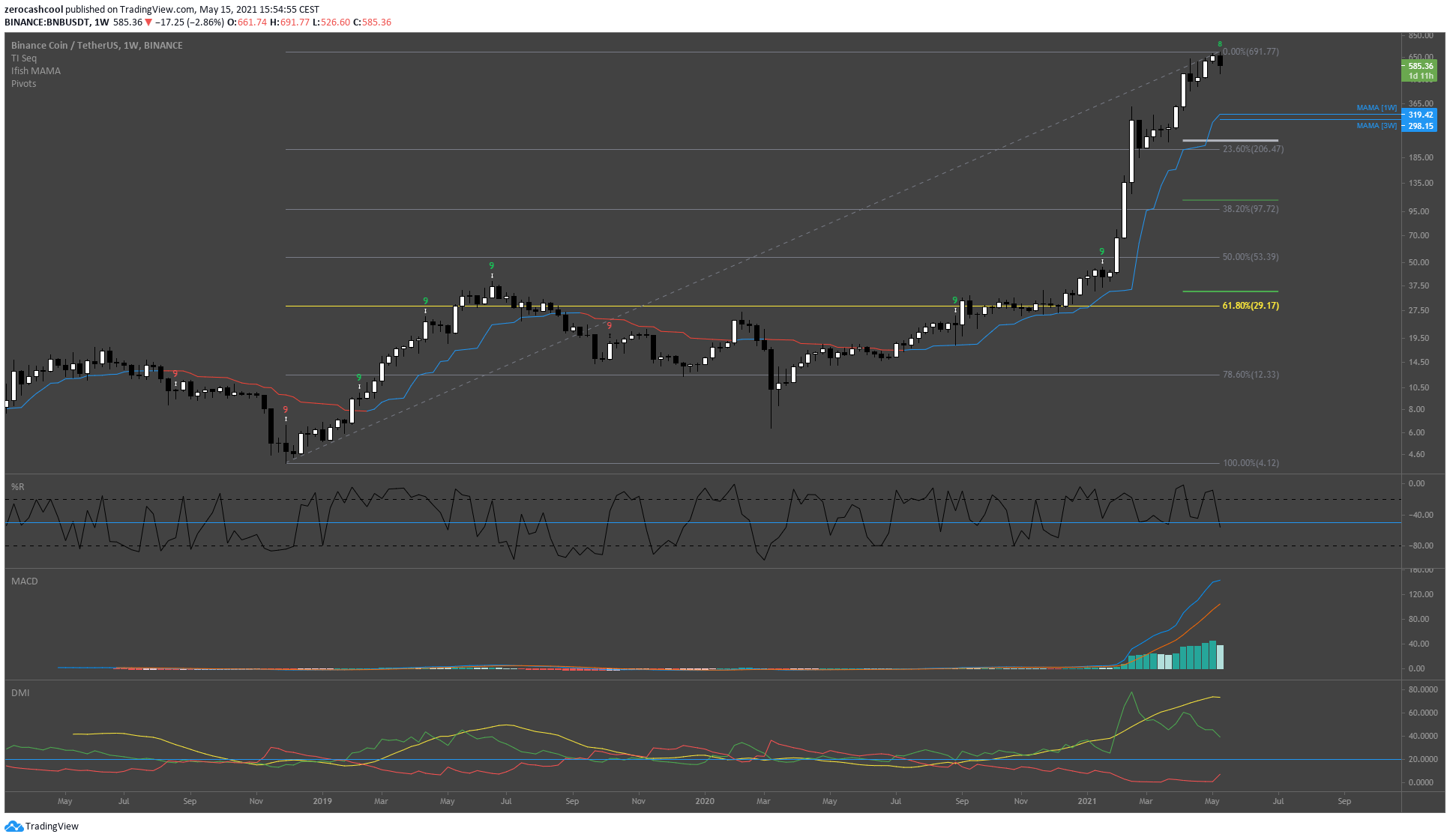The image size is (1450, 840).
Task: Click 95.00 on the price axis
Action: pyautogui.click(x=1419, y=211)
